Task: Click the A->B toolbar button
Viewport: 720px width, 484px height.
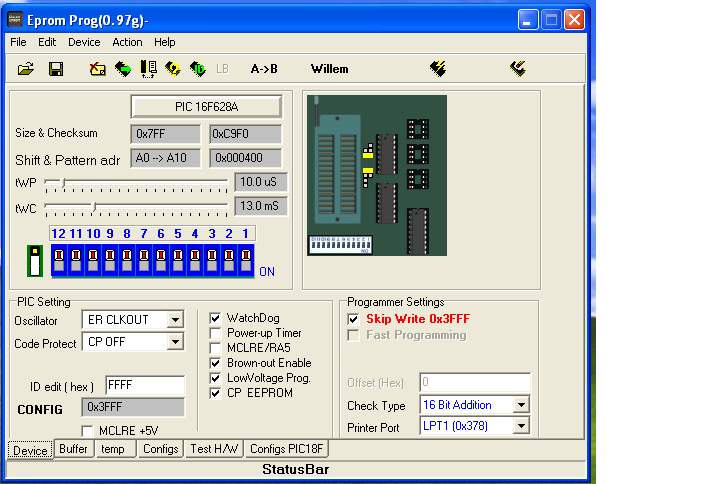Action: point(264,69)
